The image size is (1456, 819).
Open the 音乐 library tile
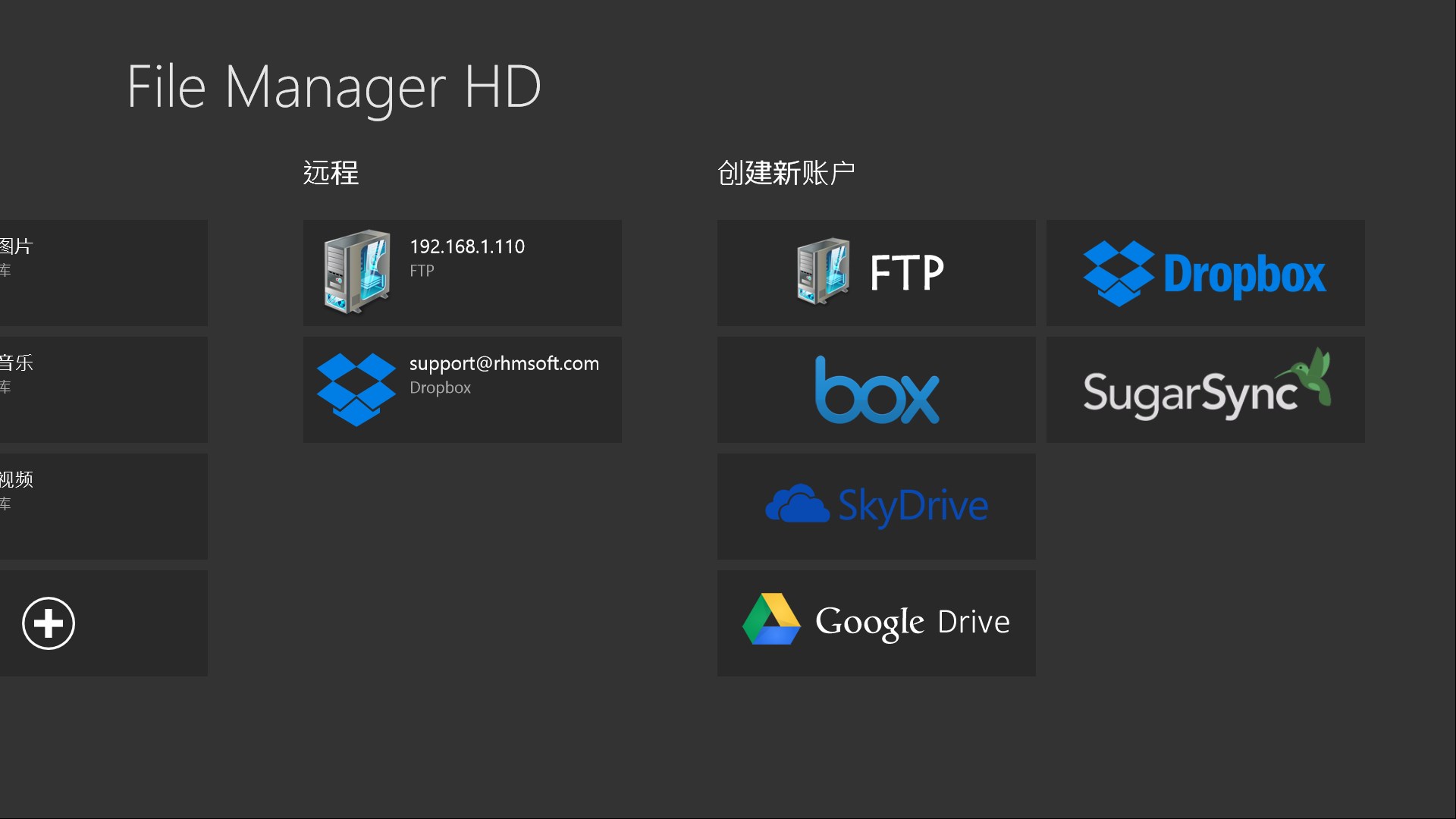click(104, 390)
